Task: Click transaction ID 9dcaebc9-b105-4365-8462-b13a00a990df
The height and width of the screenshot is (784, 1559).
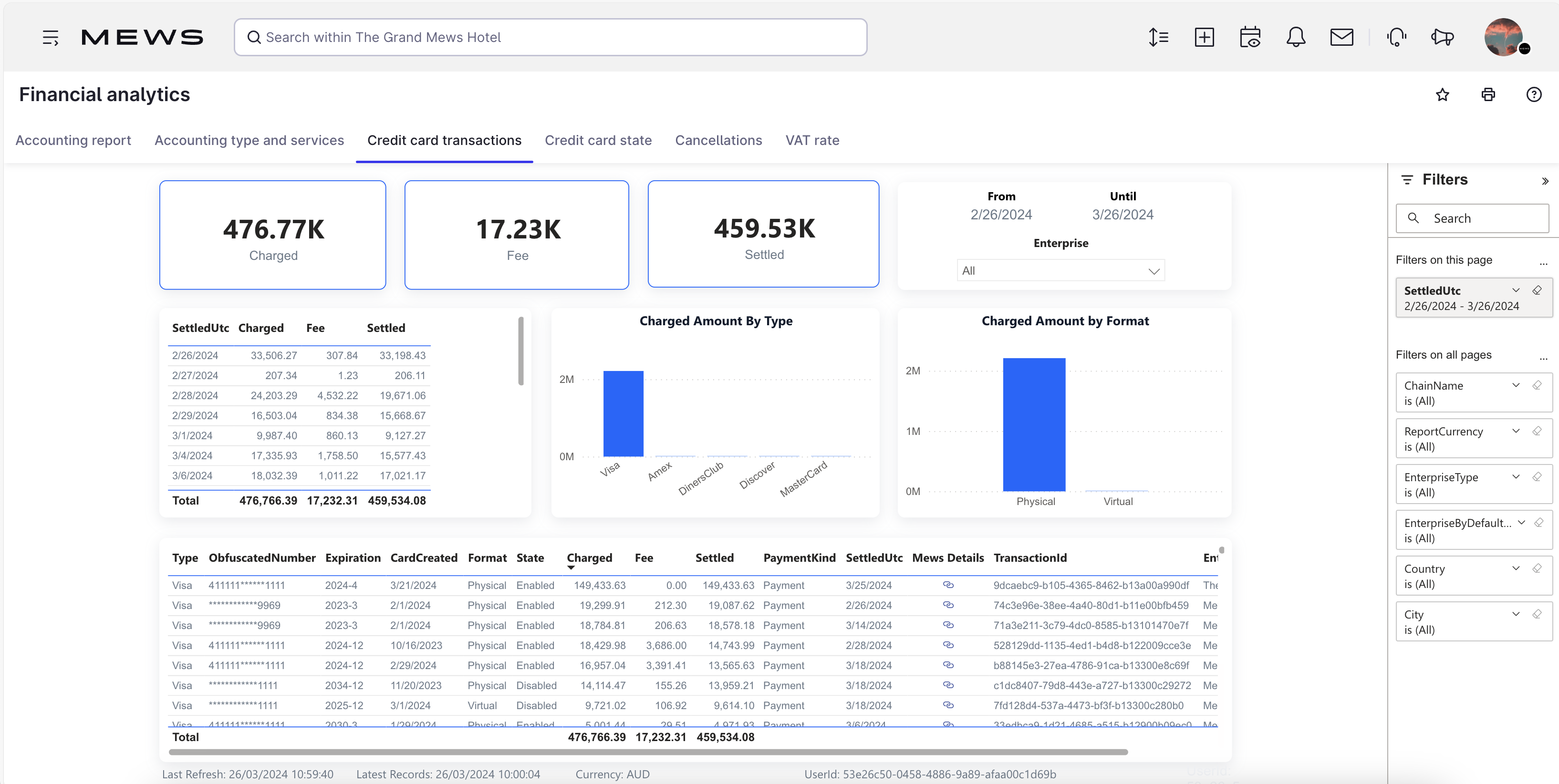Action: [1091, 585]
